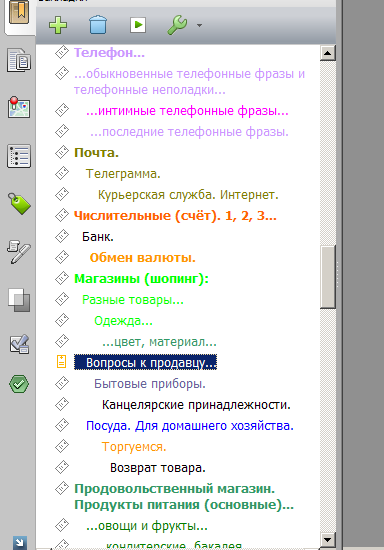
Task: Click highlighted 'Вопросы к продавцу...' bookmark
Action: [146, 362]
